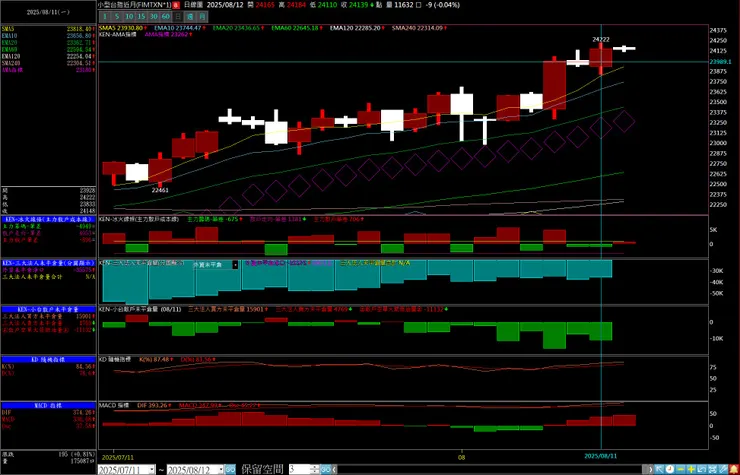
Task: Click the KEN-小台散戶未平倉量 panel header
Action: tap(49, 310)
